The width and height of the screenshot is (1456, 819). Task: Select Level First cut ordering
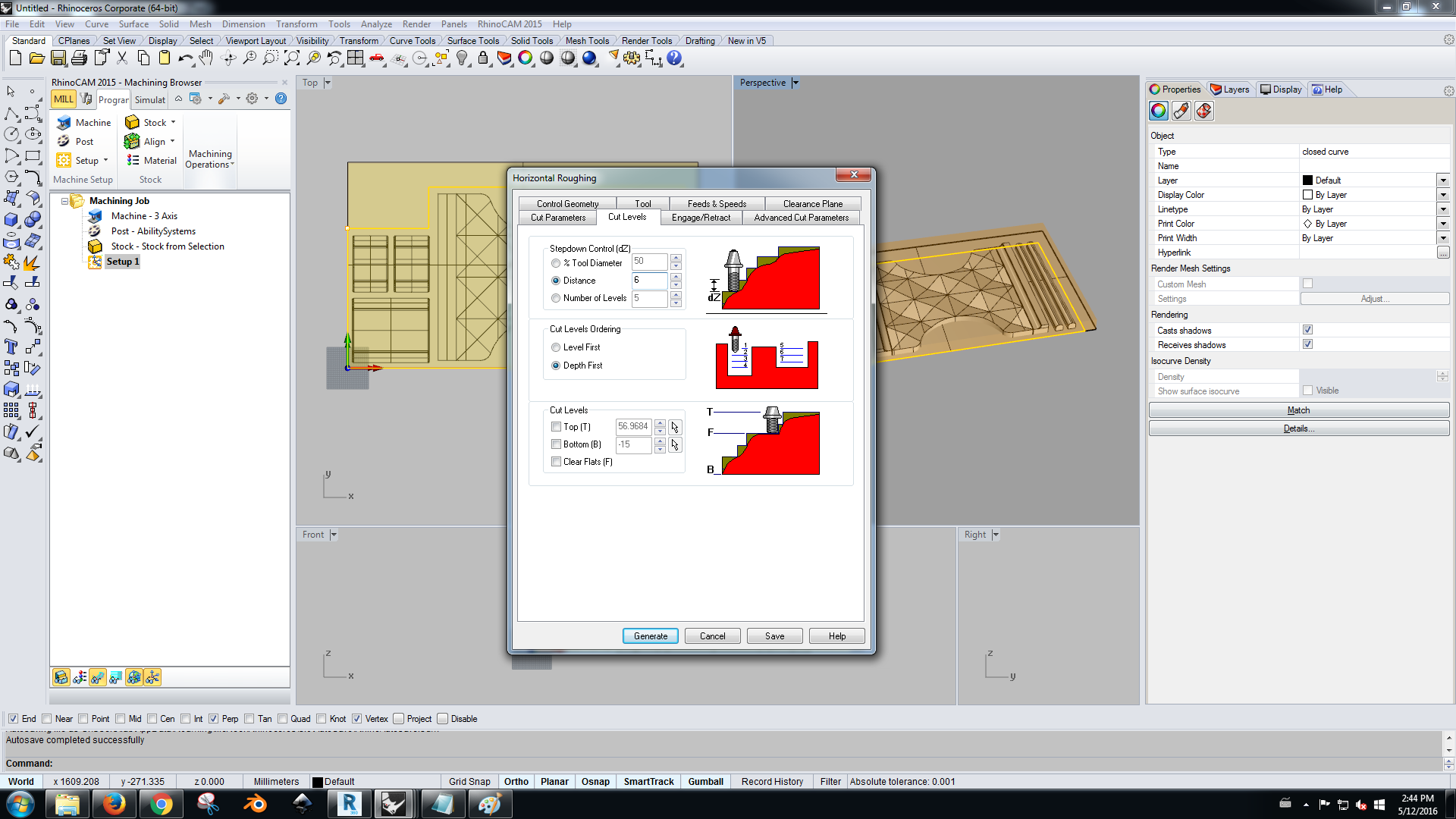tap(556, 347)
